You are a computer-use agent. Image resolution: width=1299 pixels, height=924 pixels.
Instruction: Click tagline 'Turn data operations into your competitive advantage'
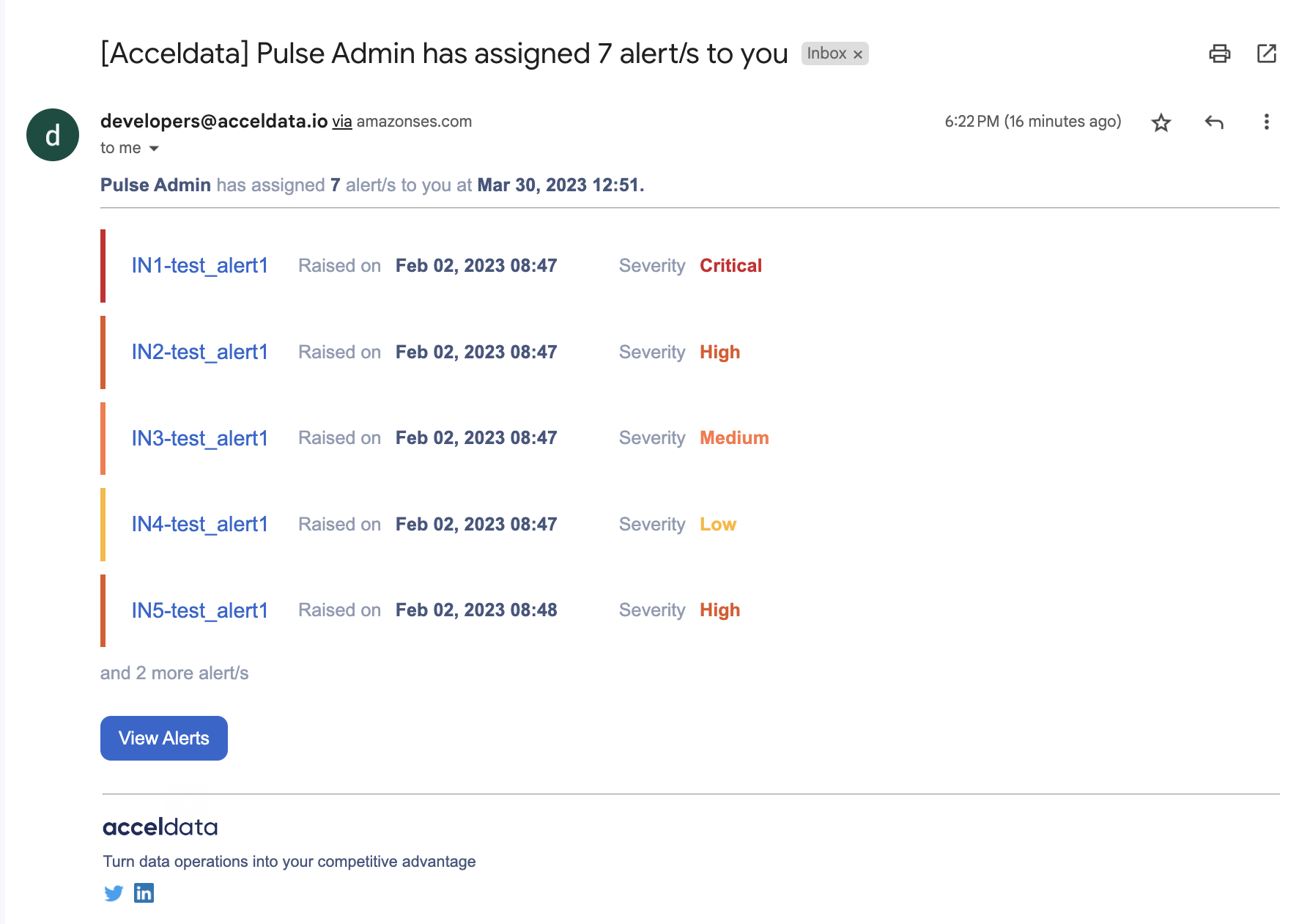click(289, 862)
